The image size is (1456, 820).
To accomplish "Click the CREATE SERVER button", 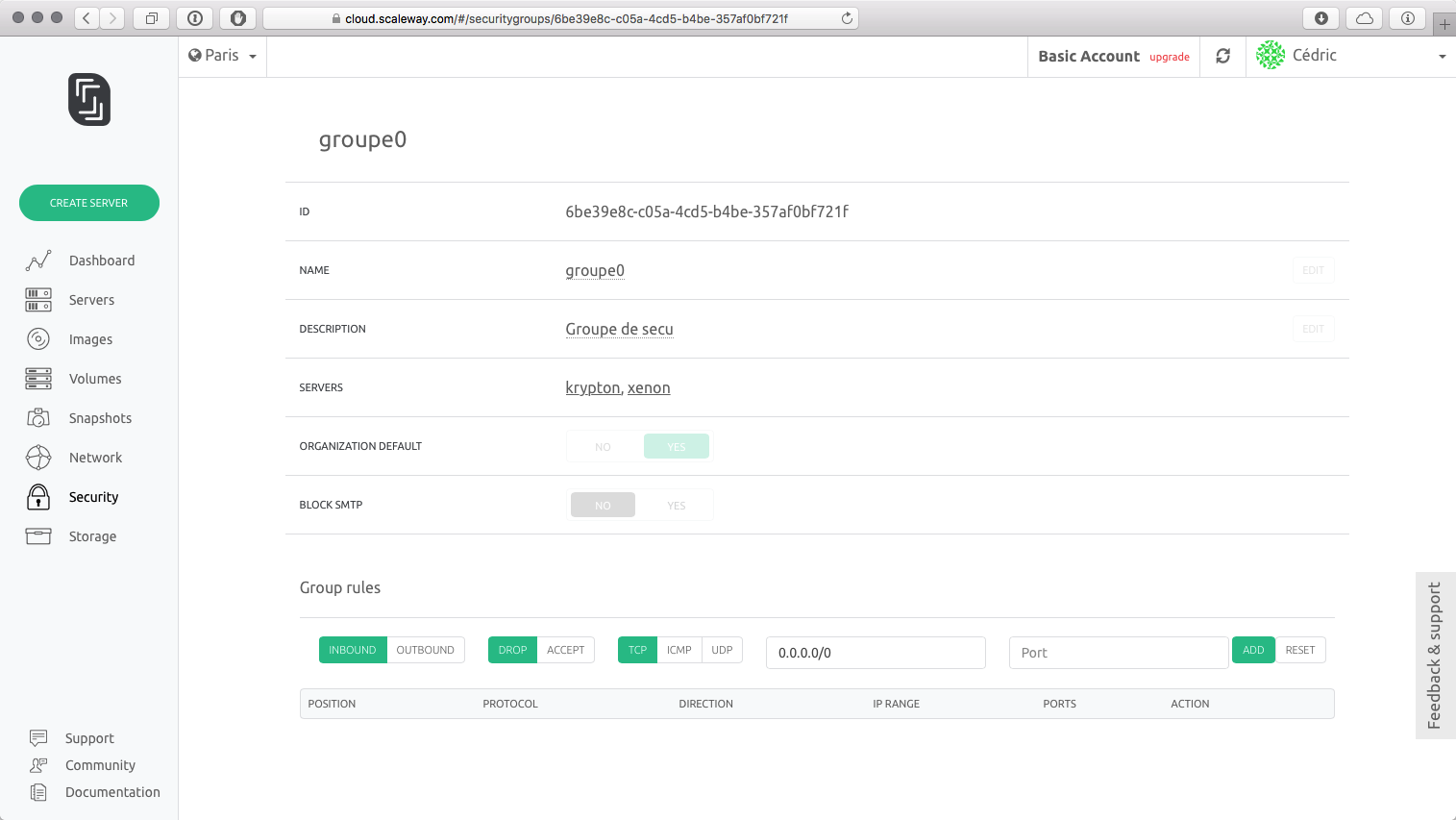I will (x=89, y=203).
